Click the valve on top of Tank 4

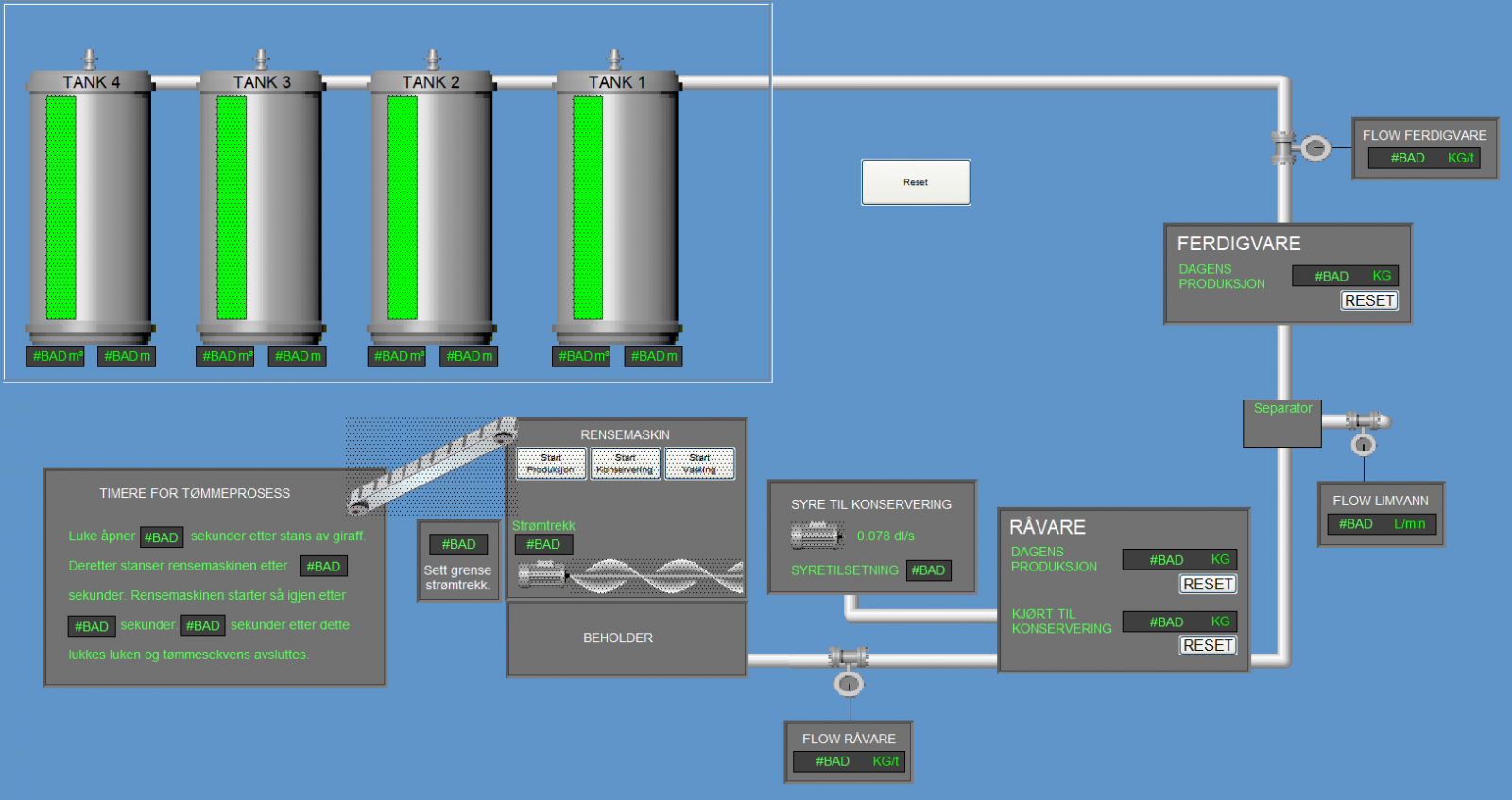90,60
